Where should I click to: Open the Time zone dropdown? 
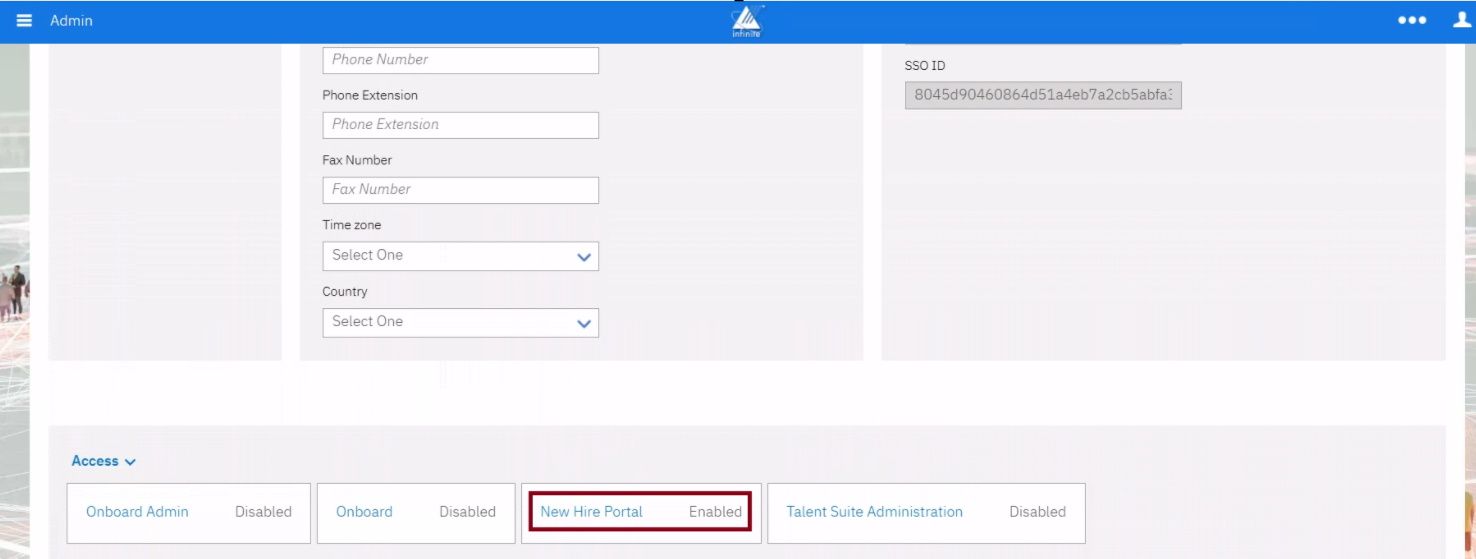(x=460, y=256)
